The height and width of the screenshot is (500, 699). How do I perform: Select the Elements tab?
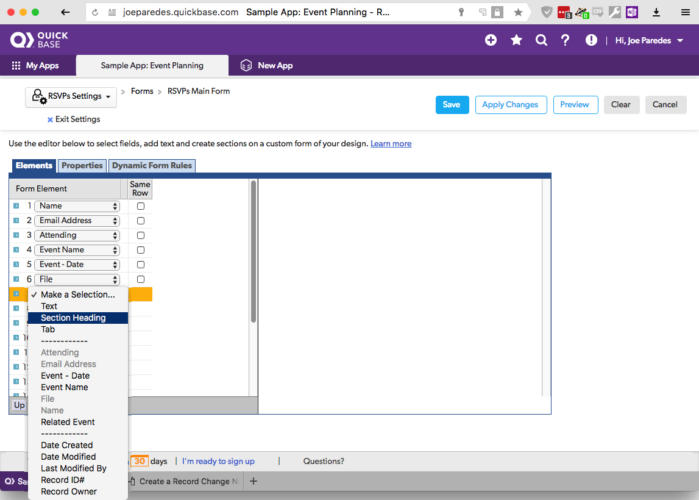34,165
